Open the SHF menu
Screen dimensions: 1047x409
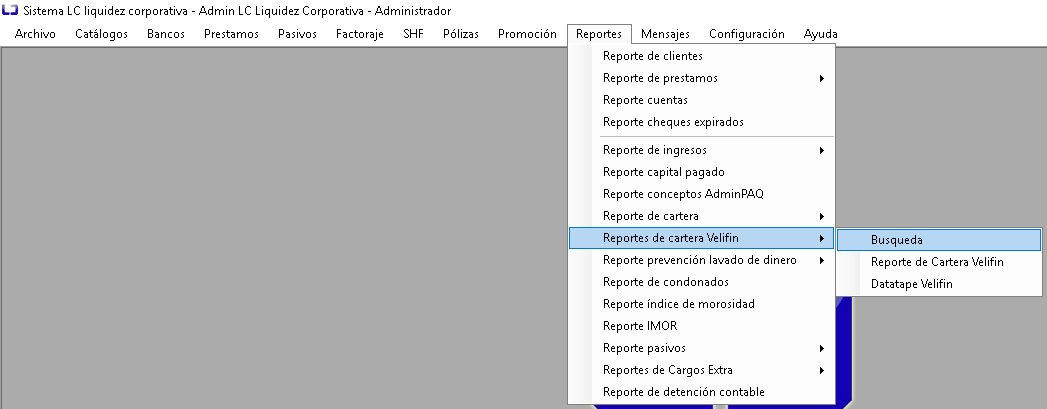click(x=413, y=34)
